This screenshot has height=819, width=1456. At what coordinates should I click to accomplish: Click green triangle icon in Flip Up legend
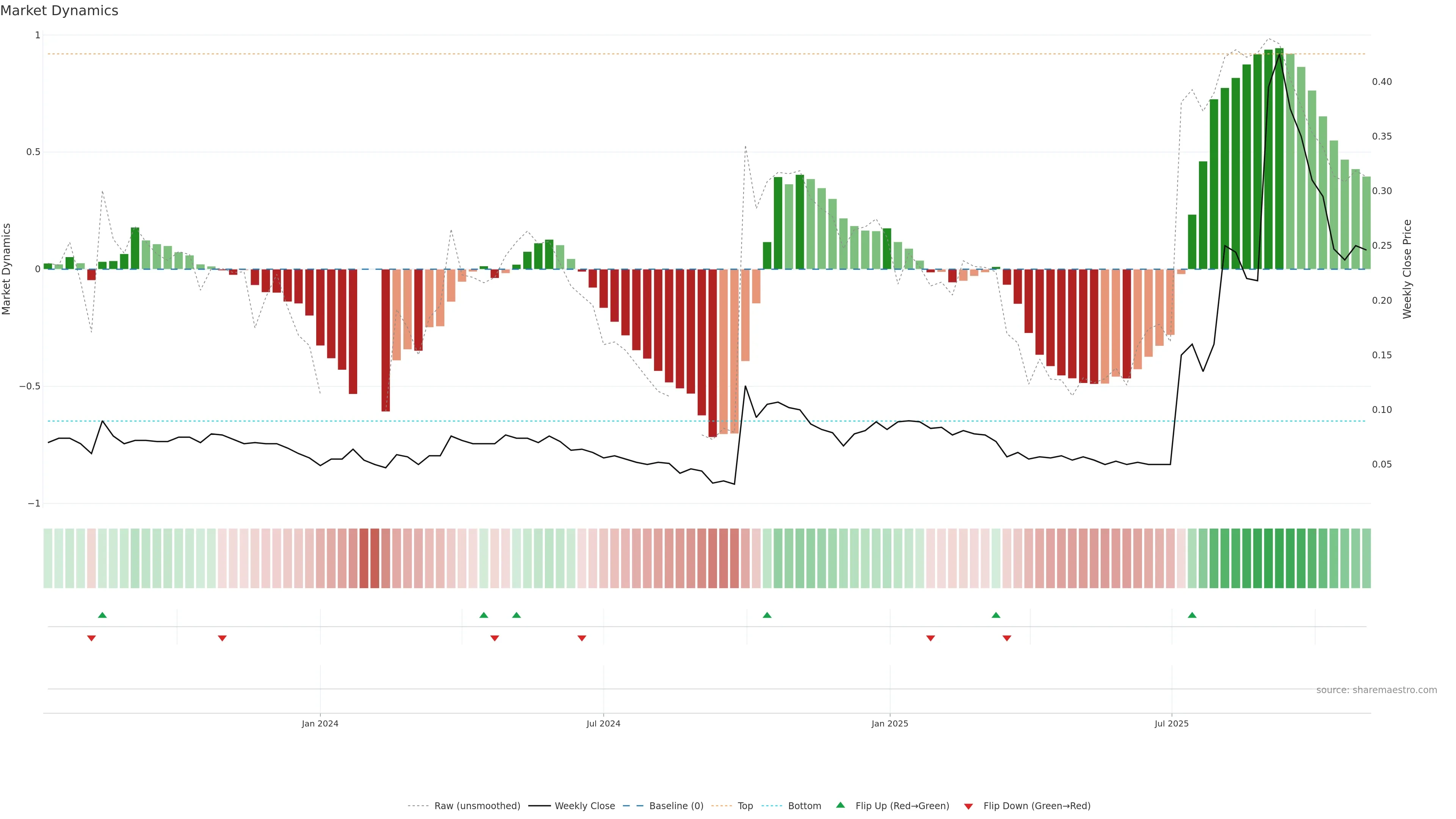click(x=841, y=805)
